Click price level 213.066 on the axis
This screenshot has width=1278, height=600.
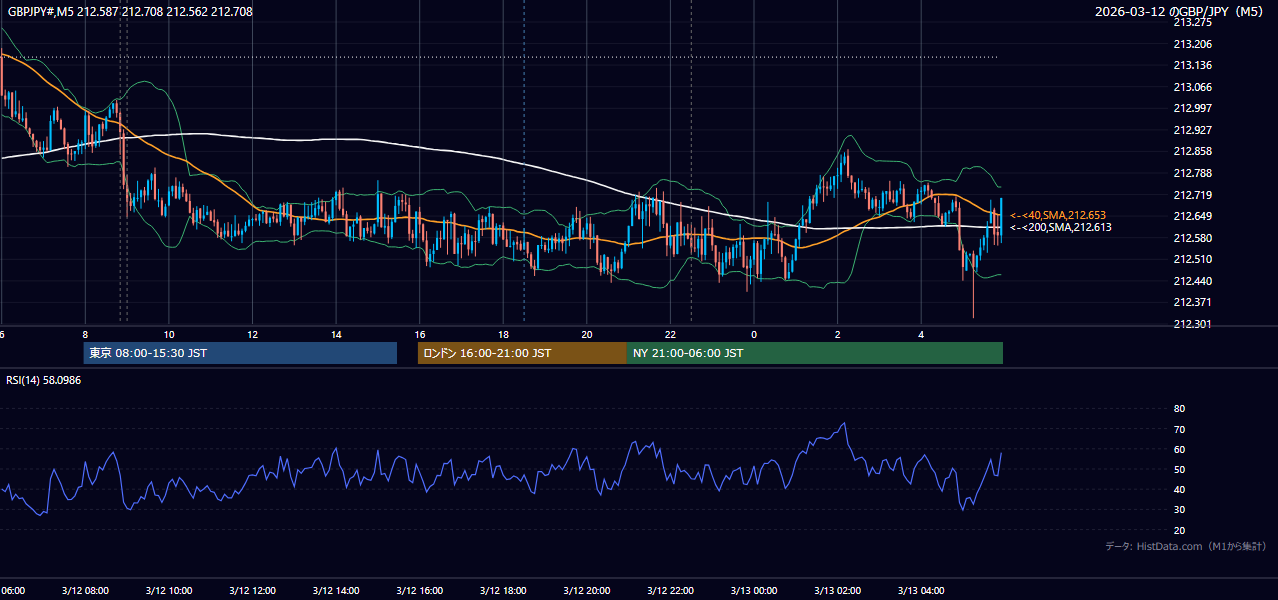point(1192,87)
